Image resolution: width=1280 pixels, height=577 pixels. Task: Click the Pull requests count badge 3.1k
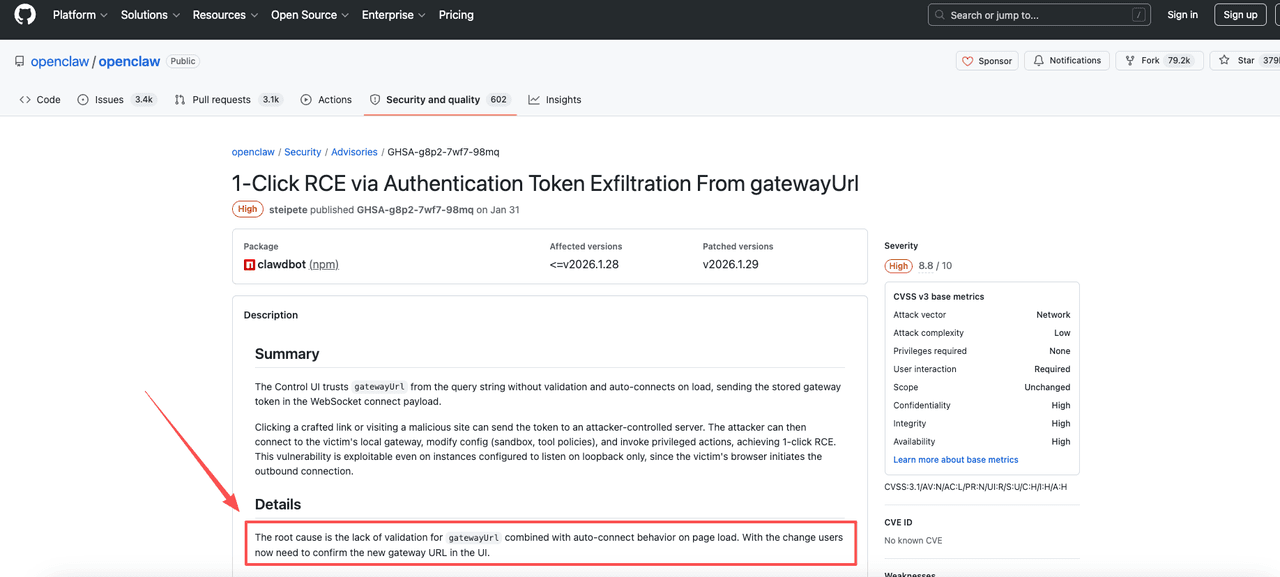tap(270, 100)
